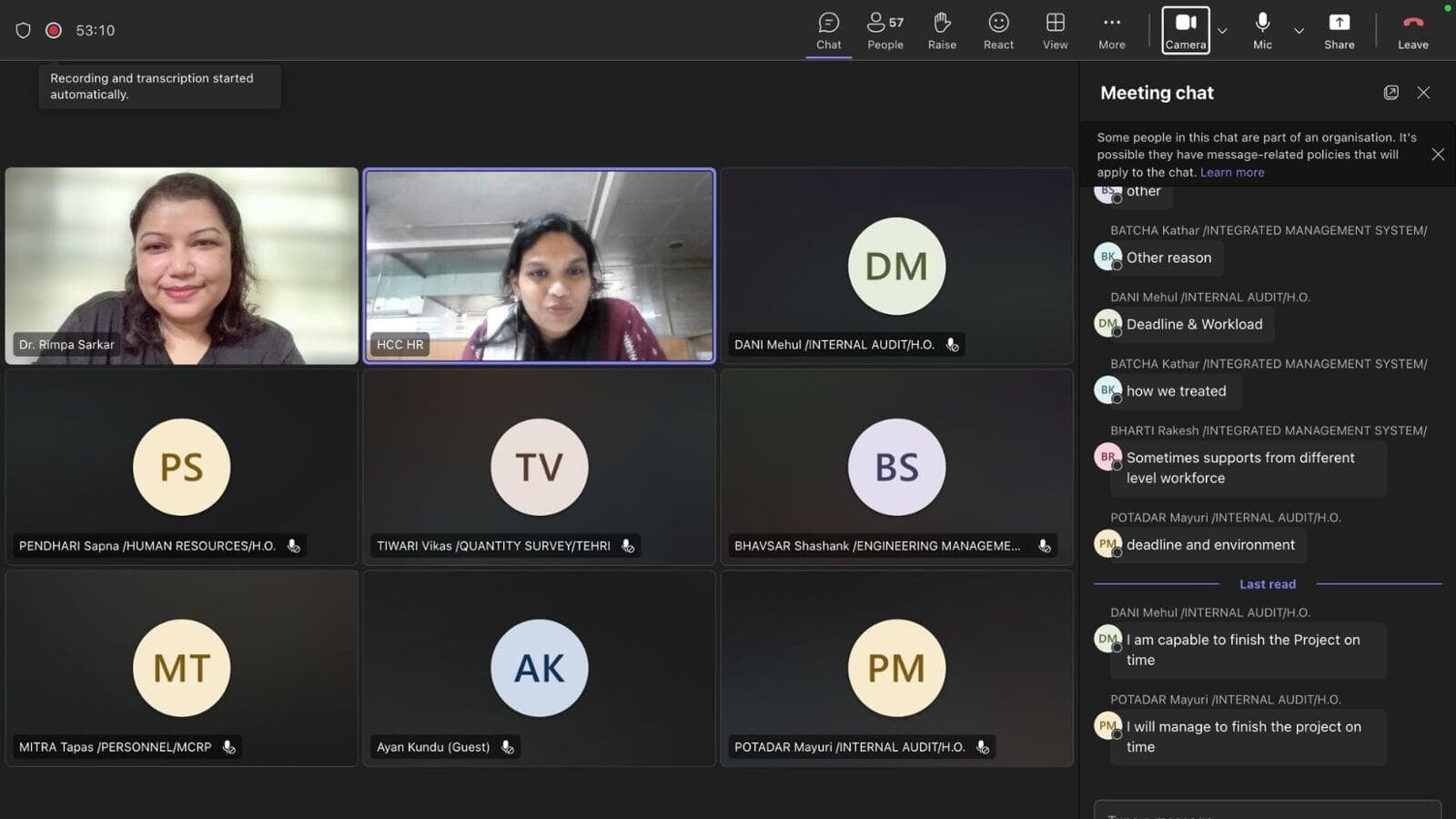Dismiss the organisation policy notice

click(1438, 155)
